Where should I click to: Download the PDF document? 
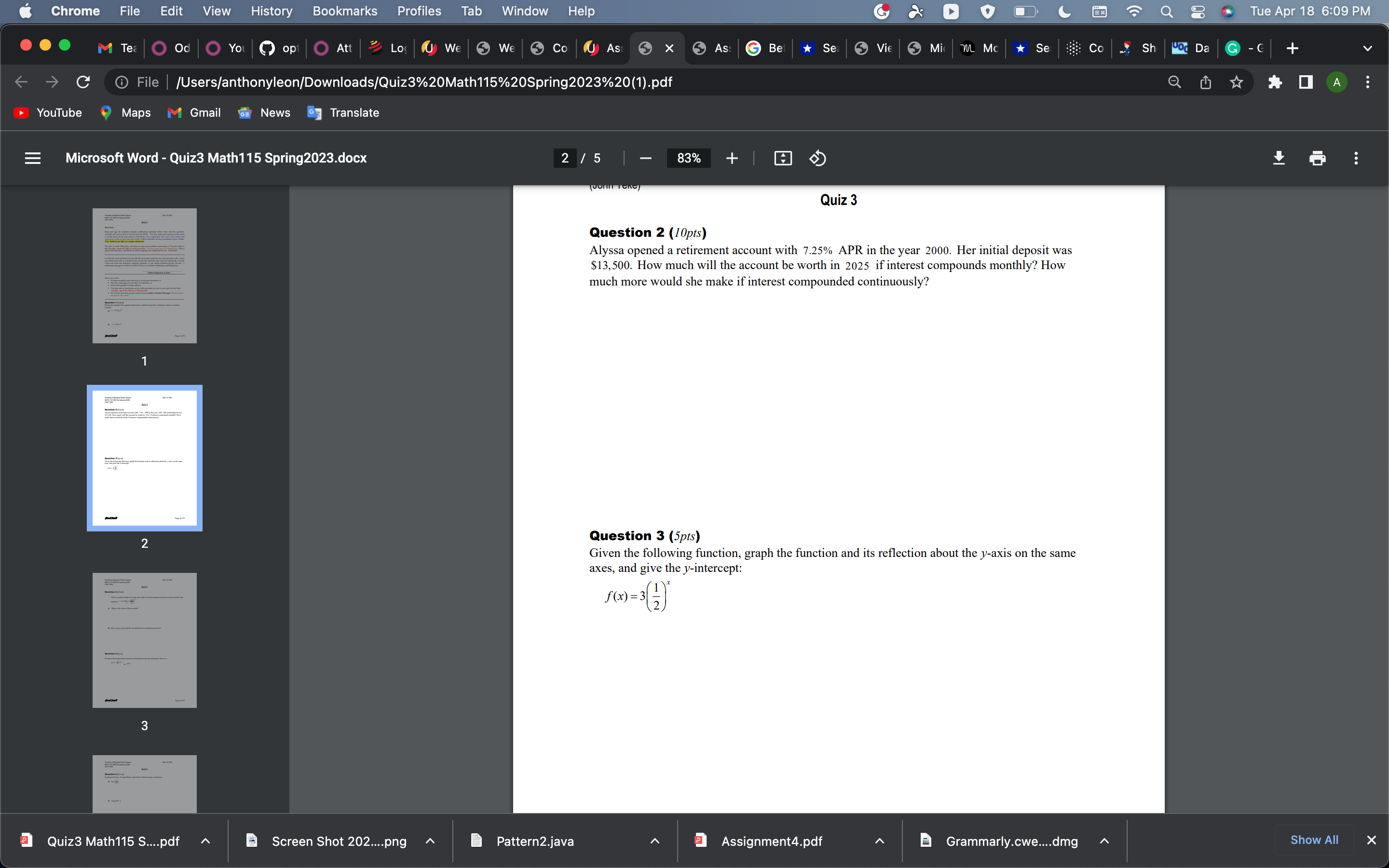point(1279,158)
